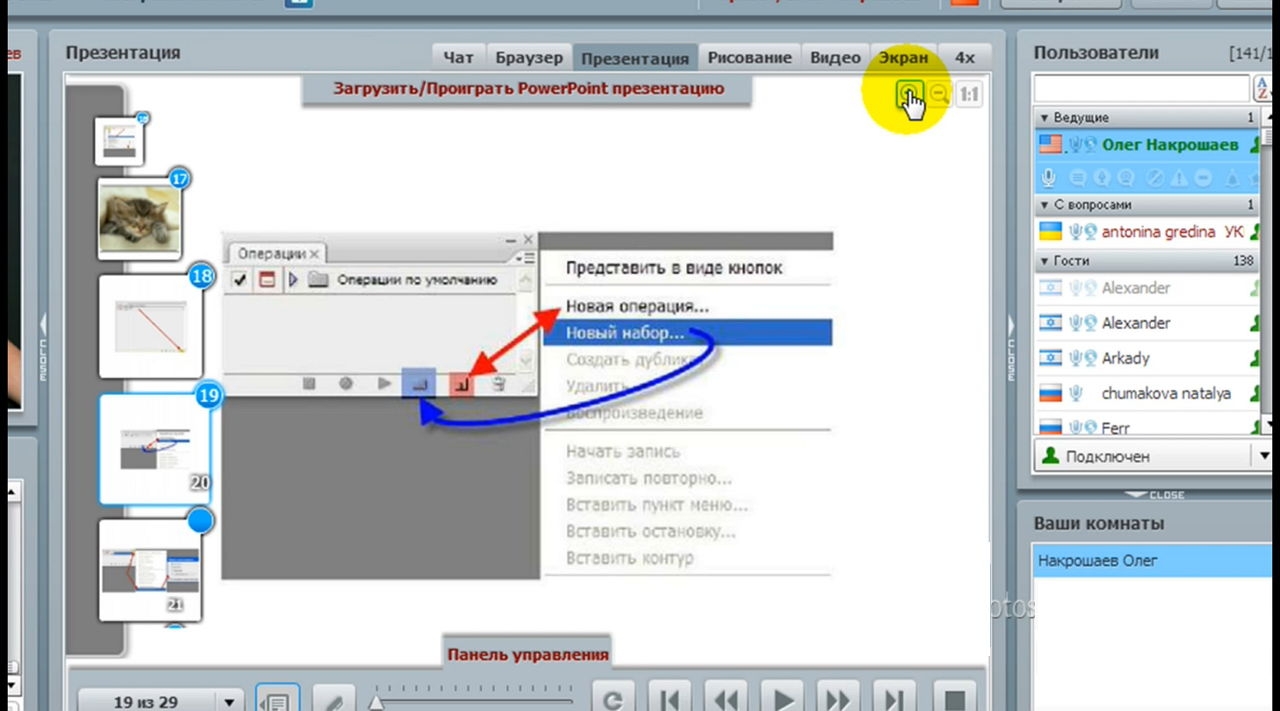Click microphone icon beside chumakova natalya
This screenshot has width=1280, height=711.
tap(1076, 394)
